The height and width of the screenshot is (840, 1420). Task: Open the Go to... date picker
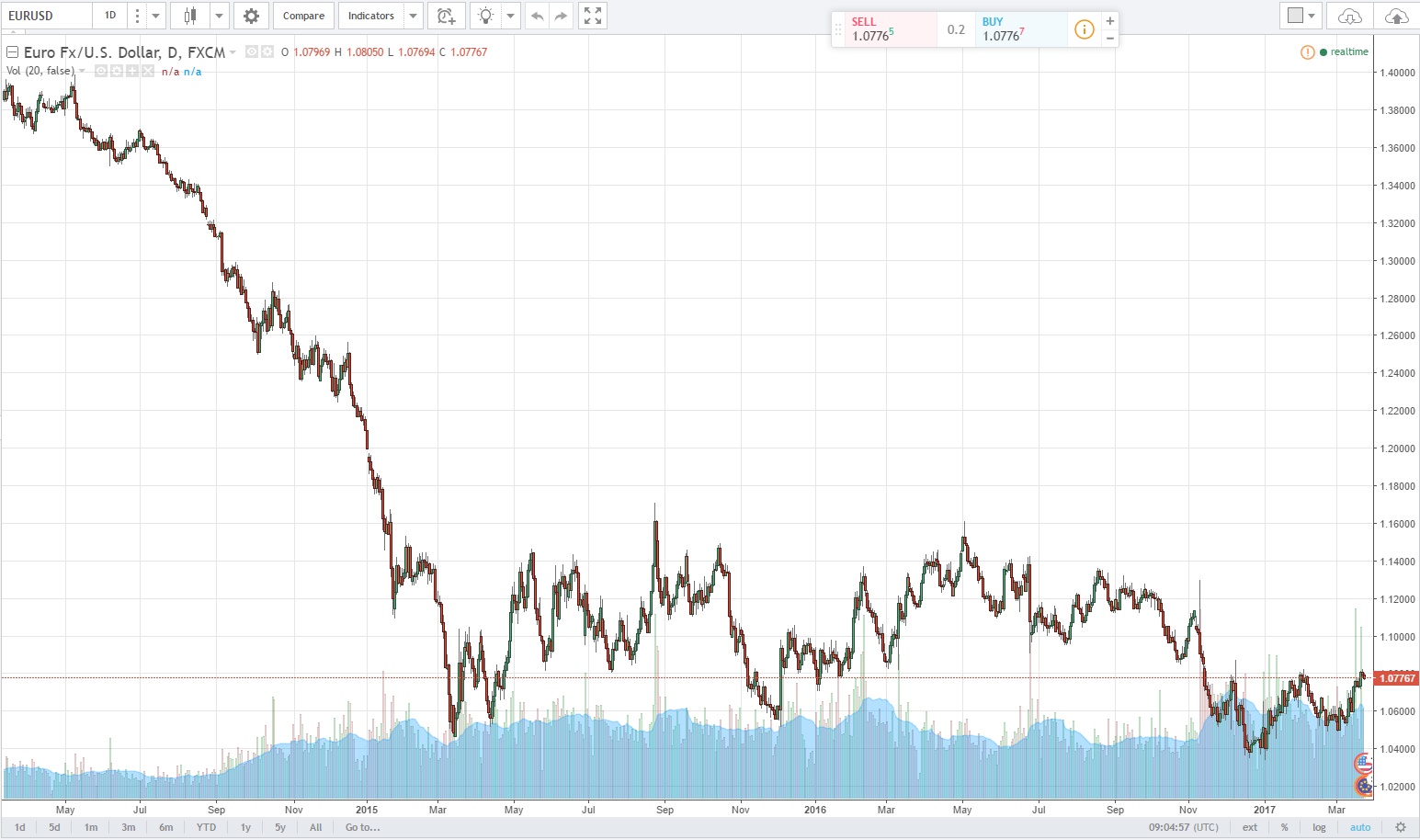pos(362,827)
